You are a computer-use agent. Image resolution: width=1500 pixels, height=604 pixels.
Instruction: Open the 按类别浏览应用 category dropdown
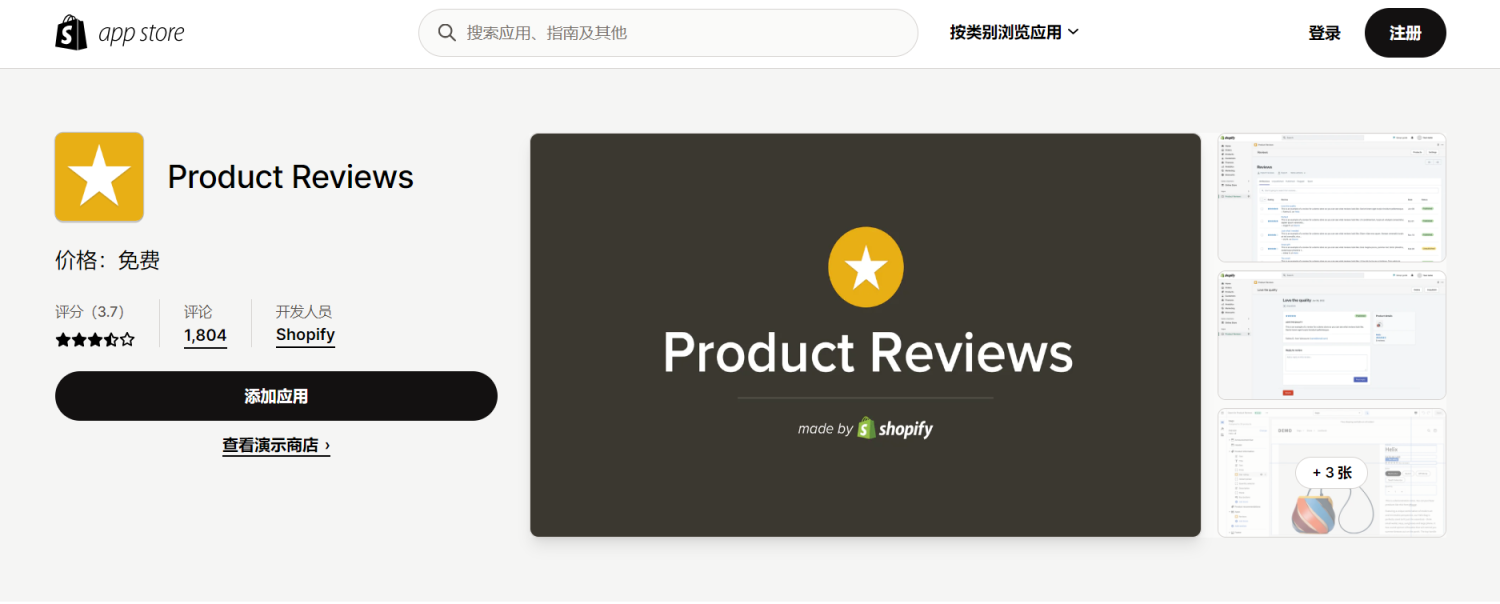tap(1006, 31)
